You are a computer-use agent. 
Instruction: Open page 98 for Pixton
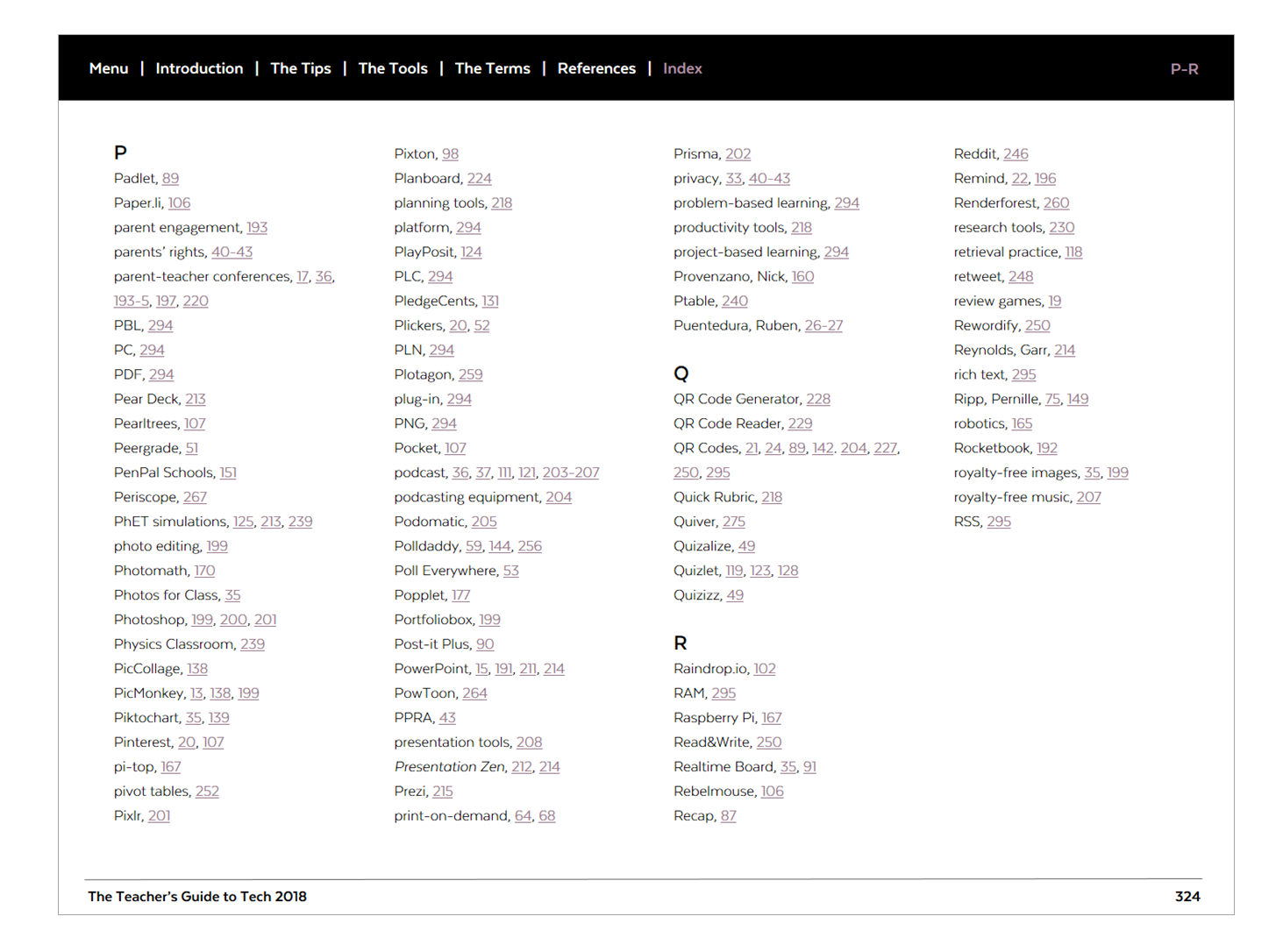click(450, 153)
